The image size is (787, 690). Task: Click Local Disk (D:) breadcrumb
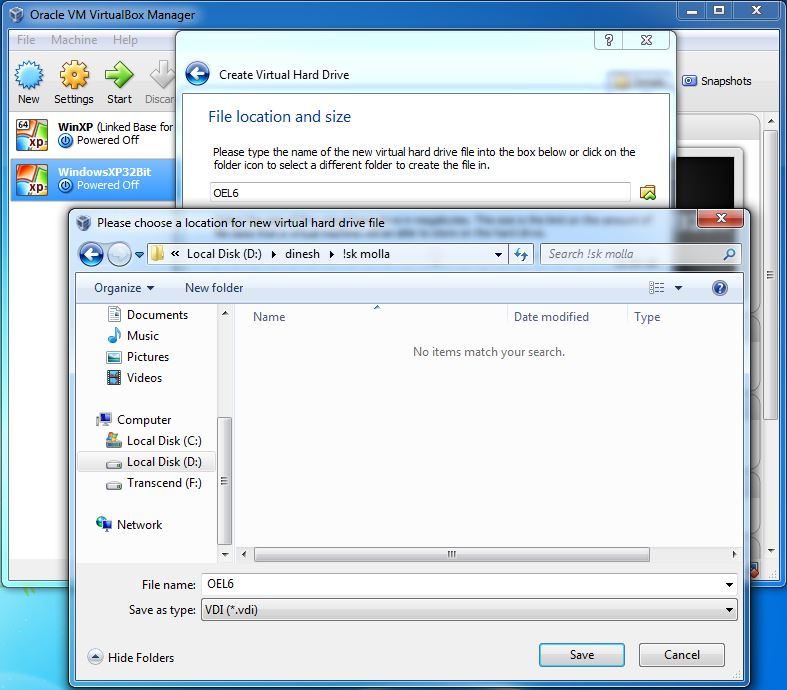(224, 254)
